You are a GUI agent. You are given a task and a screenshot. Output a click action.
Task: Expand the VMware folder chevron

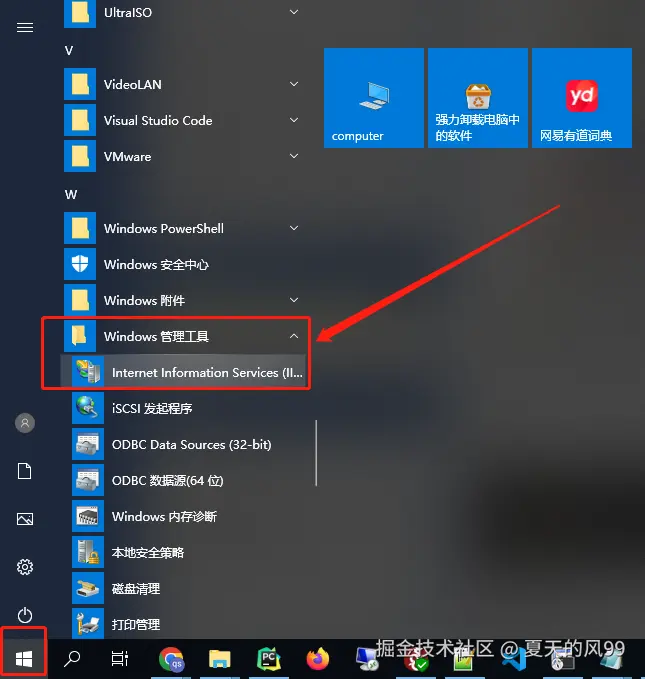tap(294, 156)
